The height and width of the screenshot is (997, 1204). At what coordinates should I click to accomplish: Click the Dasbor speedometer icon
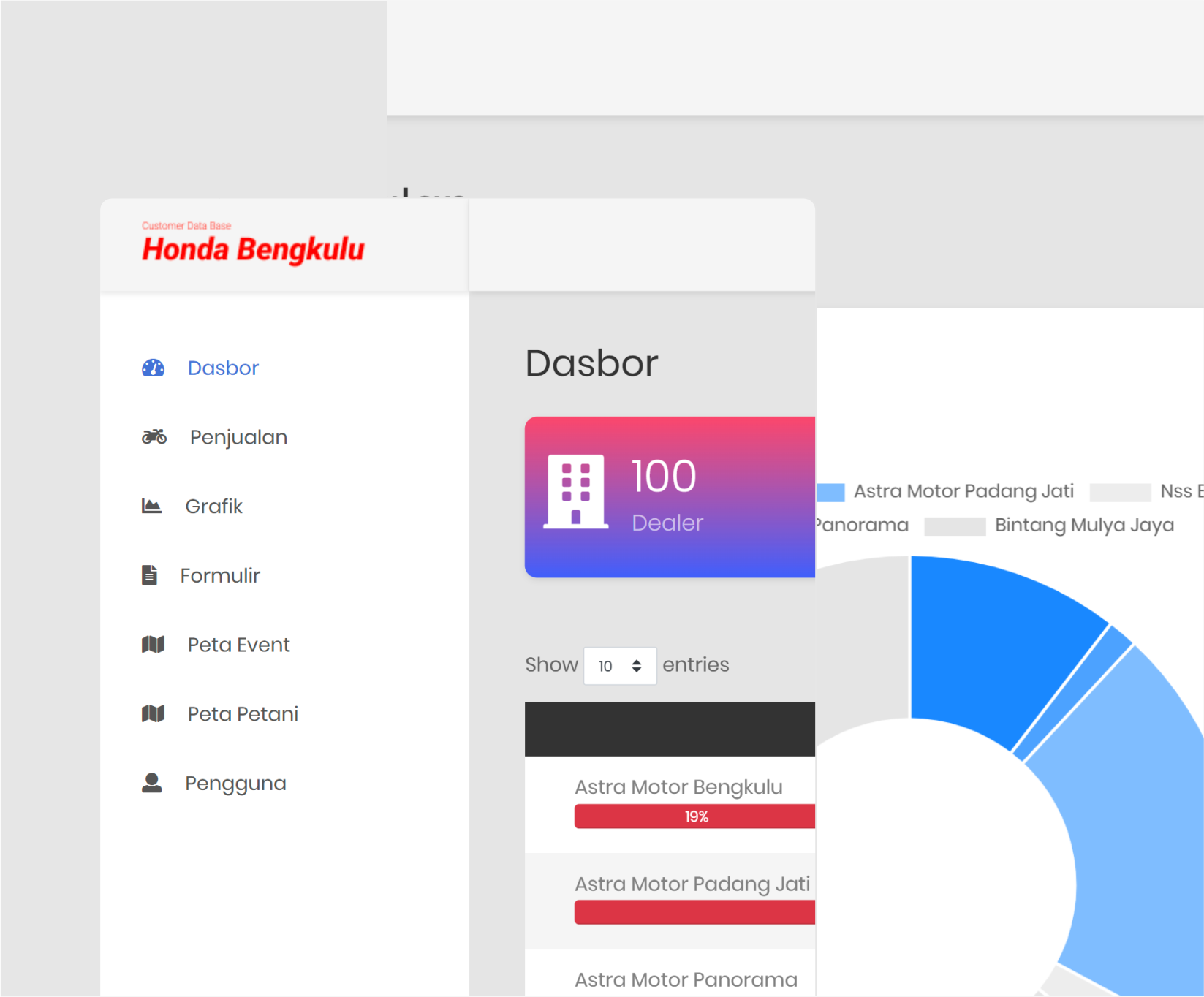(x=153, y=368)
